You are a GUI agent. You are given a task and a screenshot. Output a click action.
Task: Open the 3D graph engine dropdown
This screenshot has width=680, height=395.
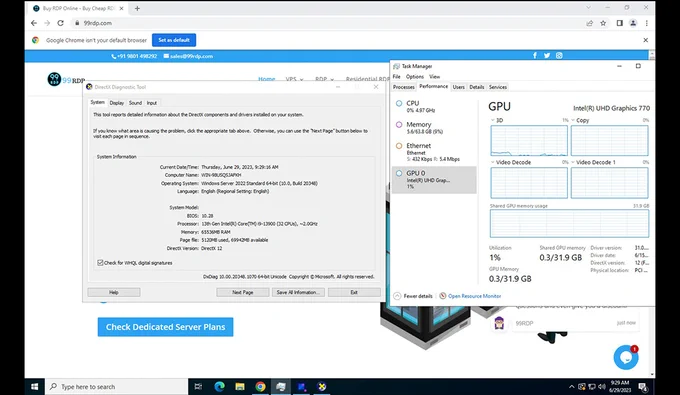(x=493, y=120)
